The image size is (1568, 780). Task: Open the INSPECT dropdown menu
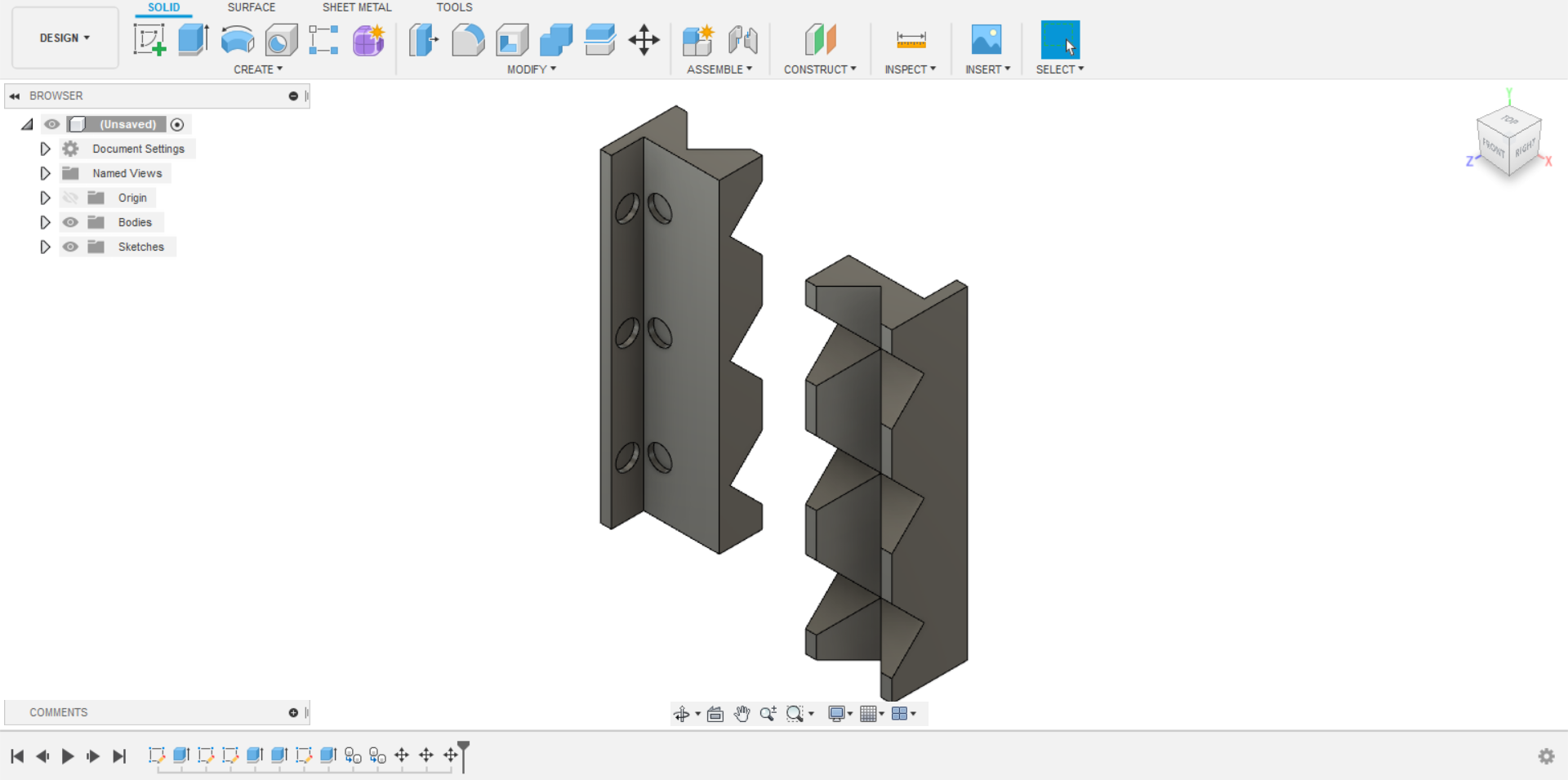[x=911, y=69]
